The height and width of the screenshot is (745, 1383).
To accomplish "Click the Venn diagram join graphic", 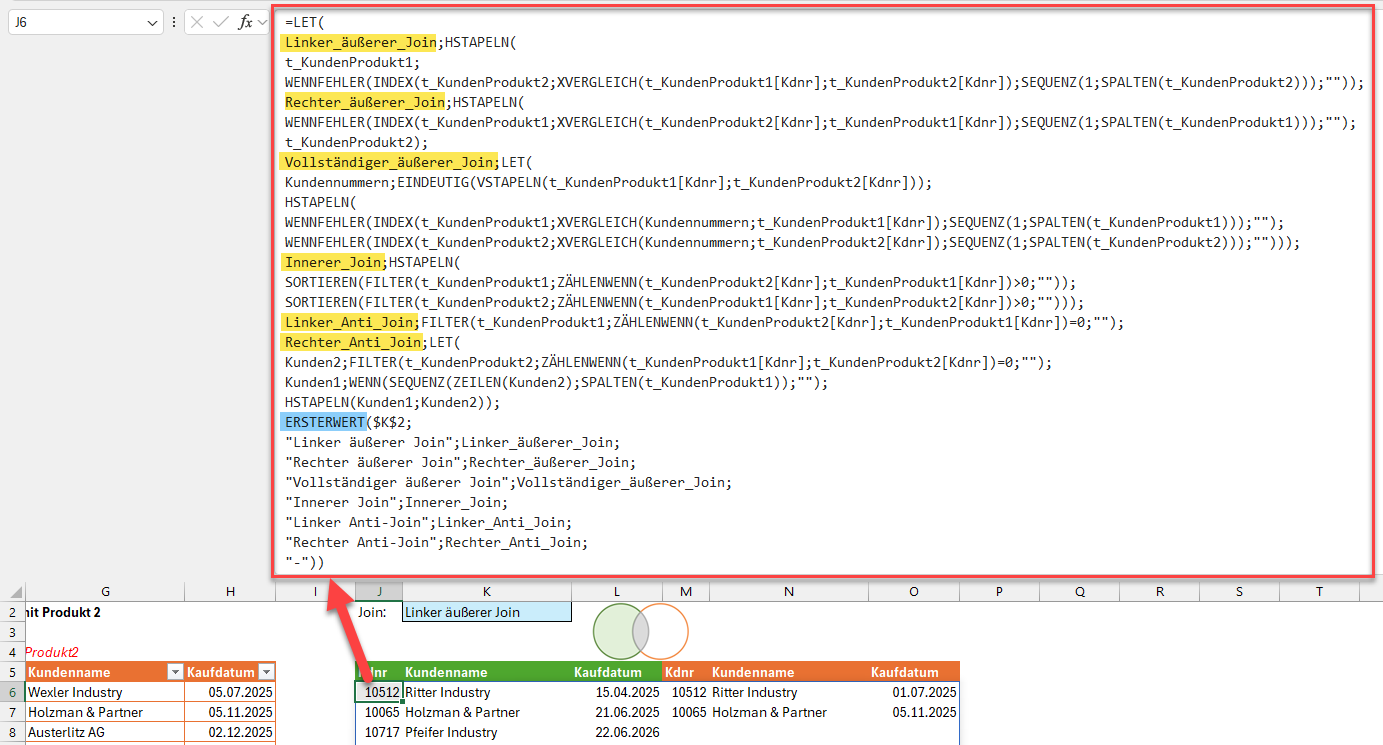I will coord(641,632).
